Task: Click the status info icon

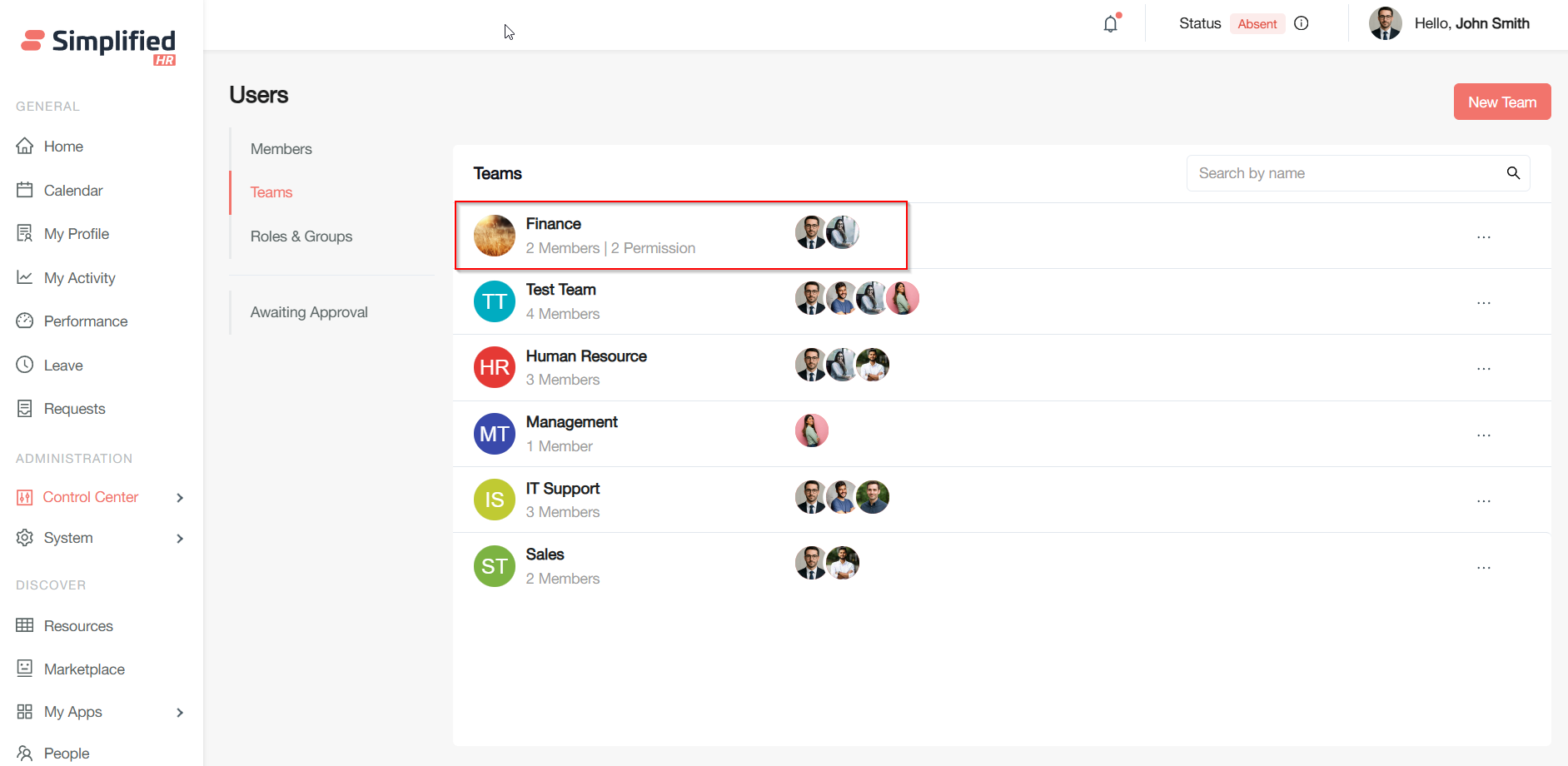Action: (x=1302, y=23)
